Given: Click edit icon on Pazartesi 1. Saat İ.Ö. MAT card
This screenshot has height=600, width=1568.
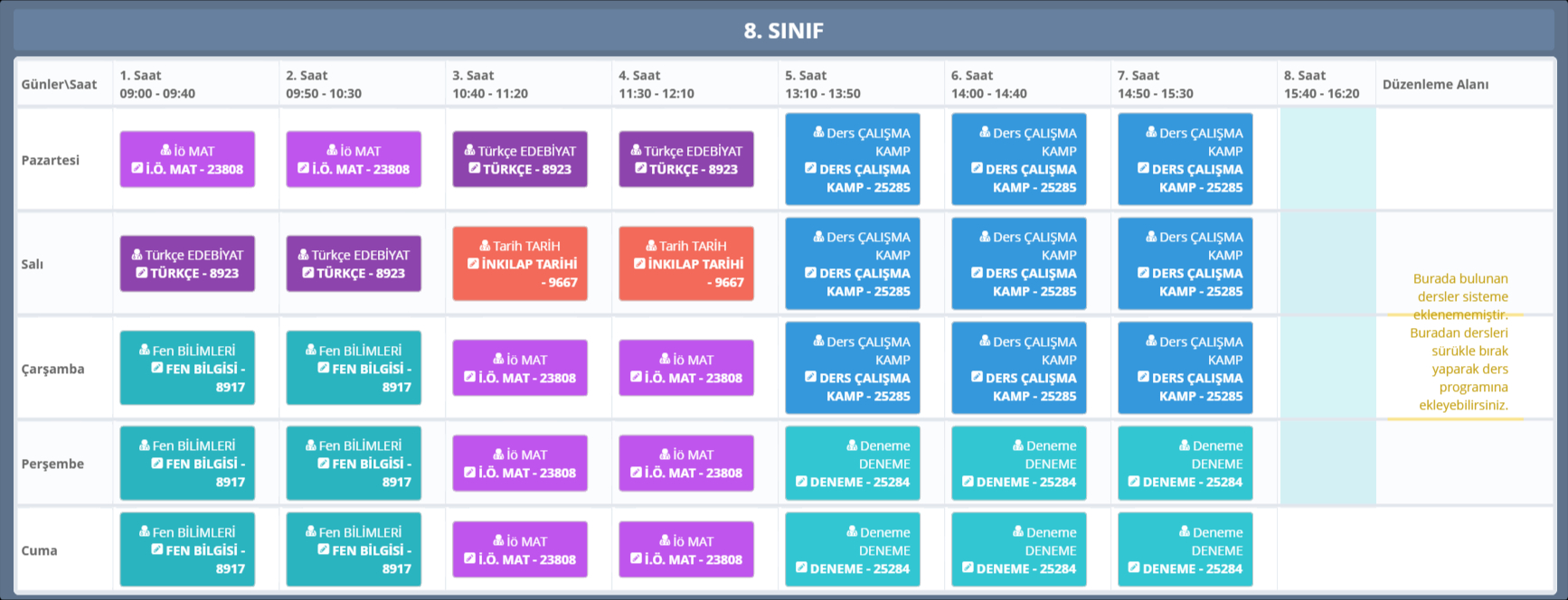Looking at the screenshot, I should (x=137, y=169).
